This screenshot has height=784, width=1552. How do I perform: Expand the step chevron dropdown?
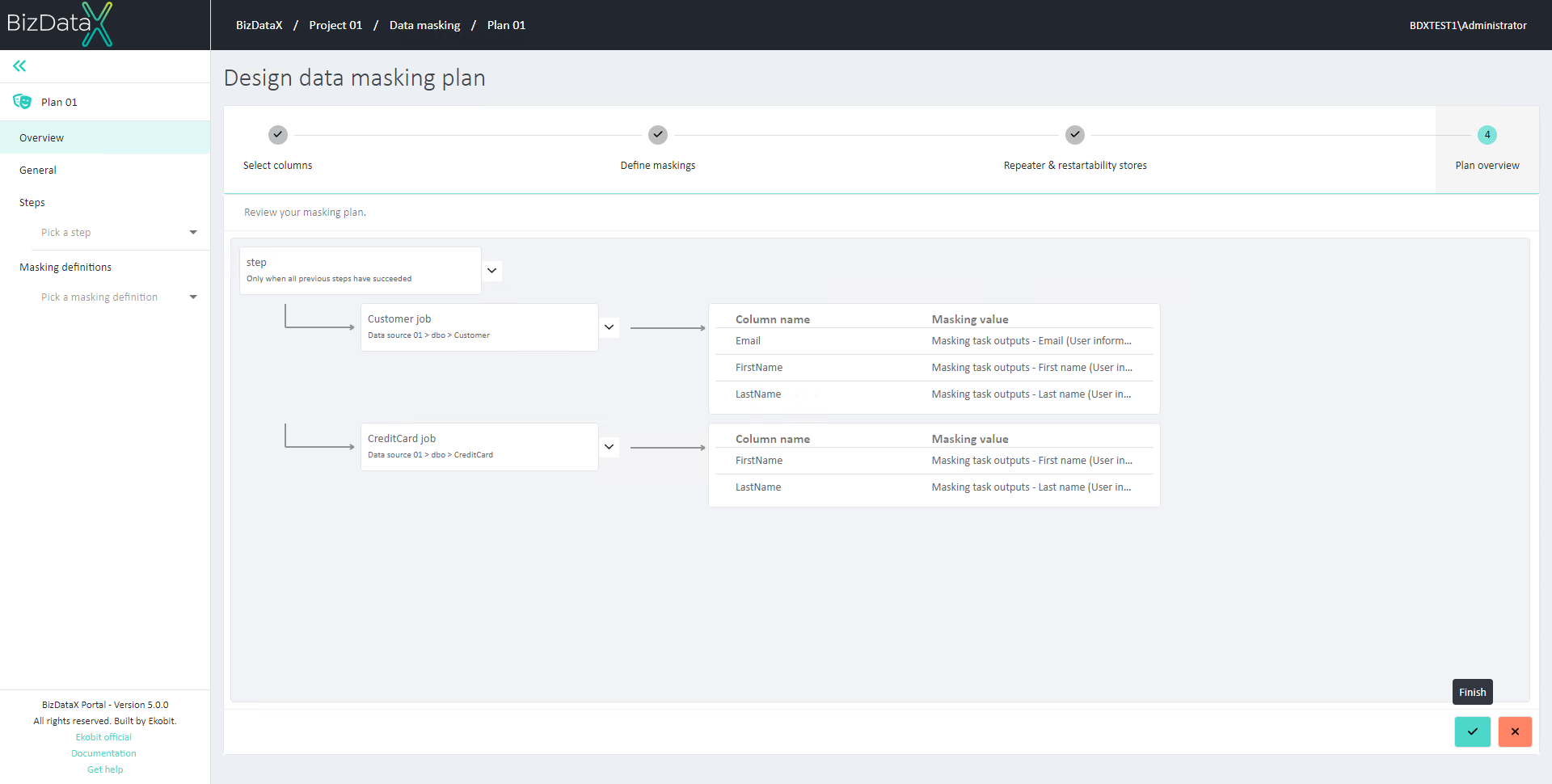click(491, 271)
